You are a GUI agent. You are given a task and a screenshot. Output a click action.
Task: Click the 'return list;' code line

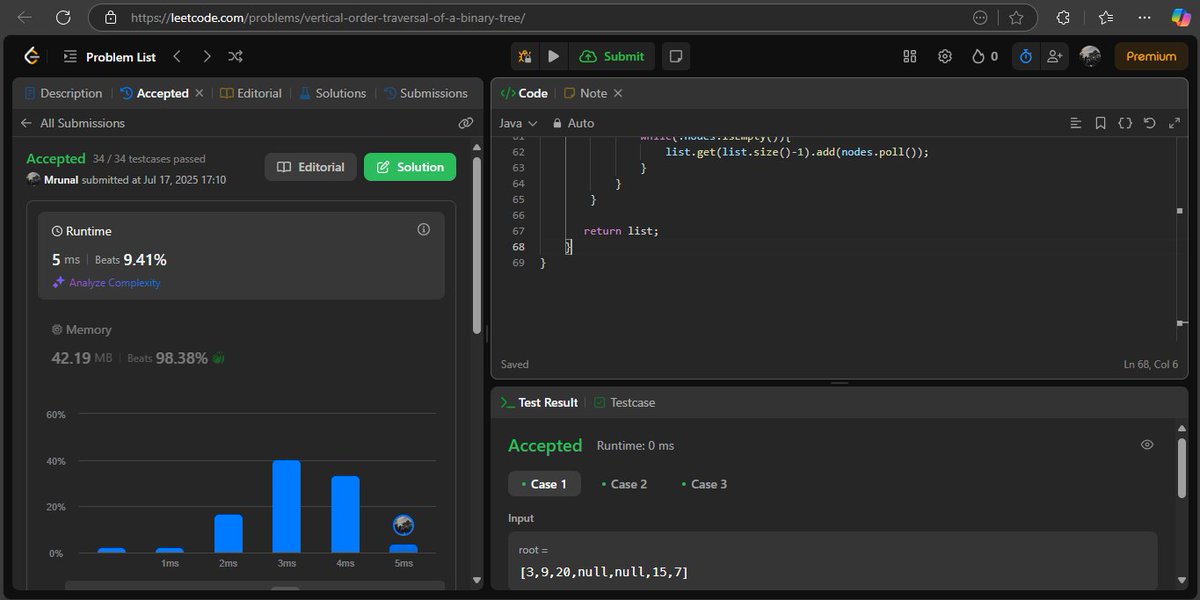(621, 231)
